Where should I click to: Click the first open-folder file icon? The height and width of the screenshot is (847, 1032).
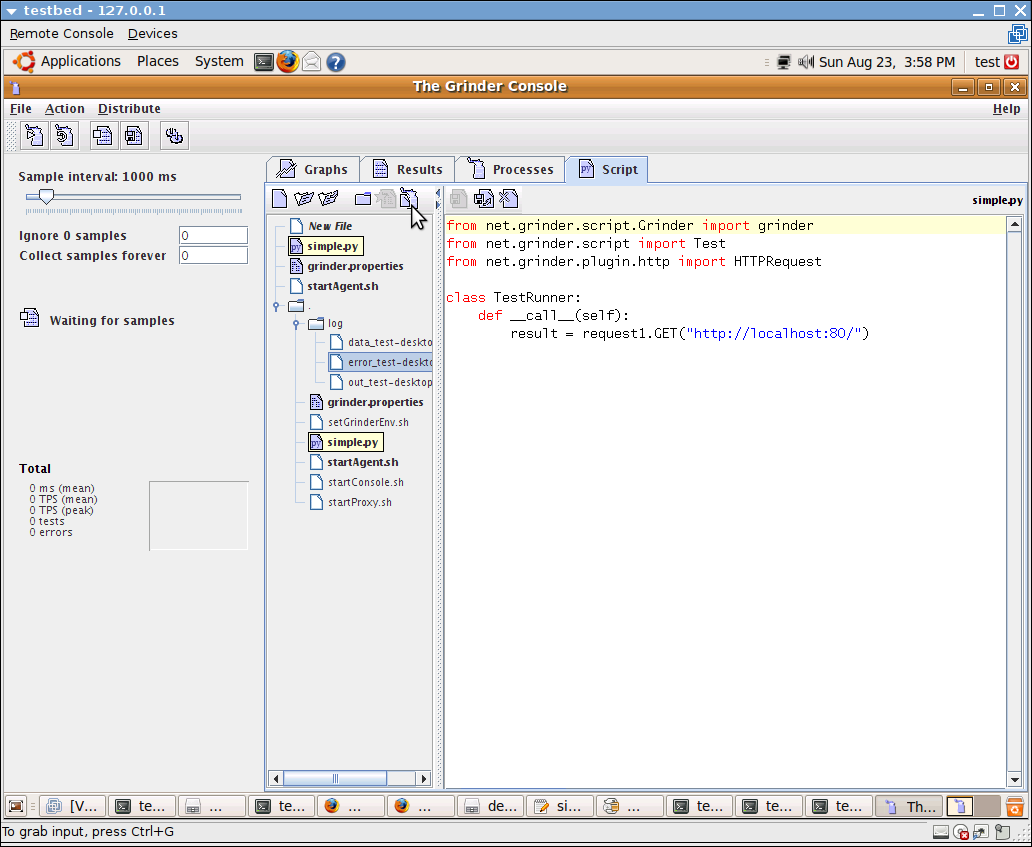tap(303, 198)
